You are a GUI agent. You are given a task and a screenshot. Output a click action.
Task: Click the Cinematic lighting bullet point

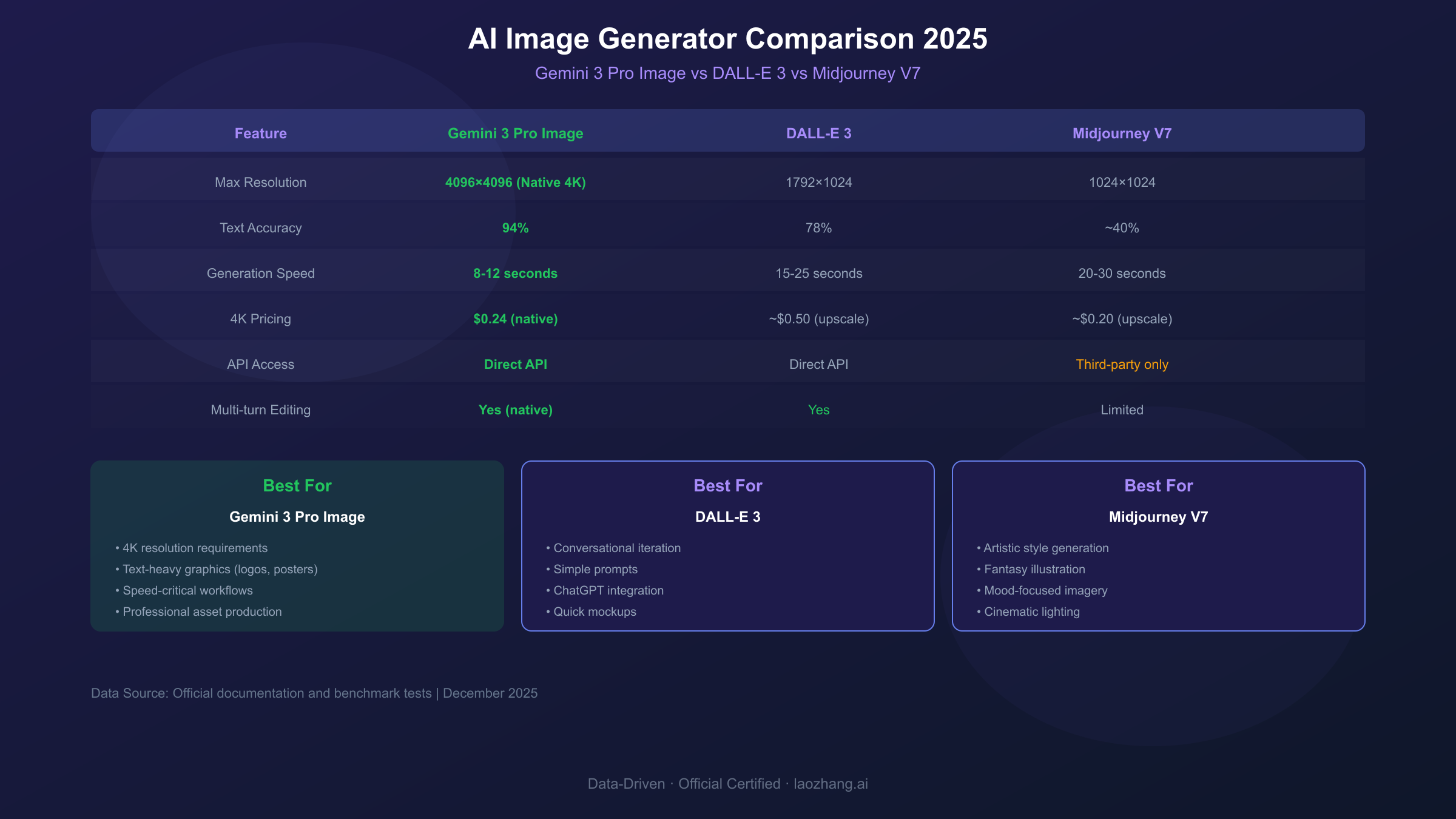[1031, 612]
